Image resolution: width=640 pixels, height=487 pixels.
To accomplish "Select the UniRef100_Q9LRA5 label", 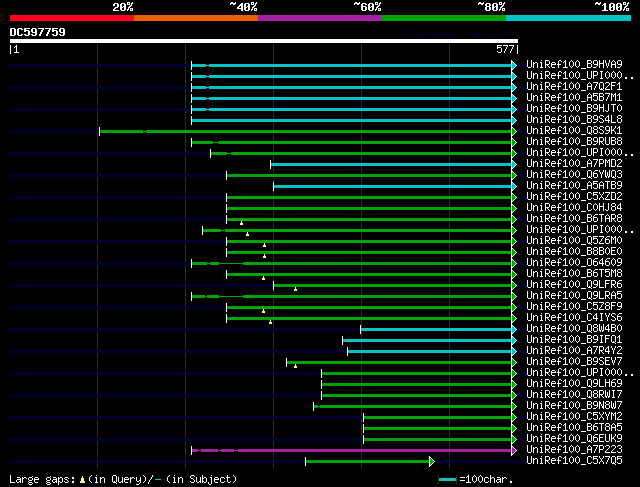I will (x=574, y=296).
